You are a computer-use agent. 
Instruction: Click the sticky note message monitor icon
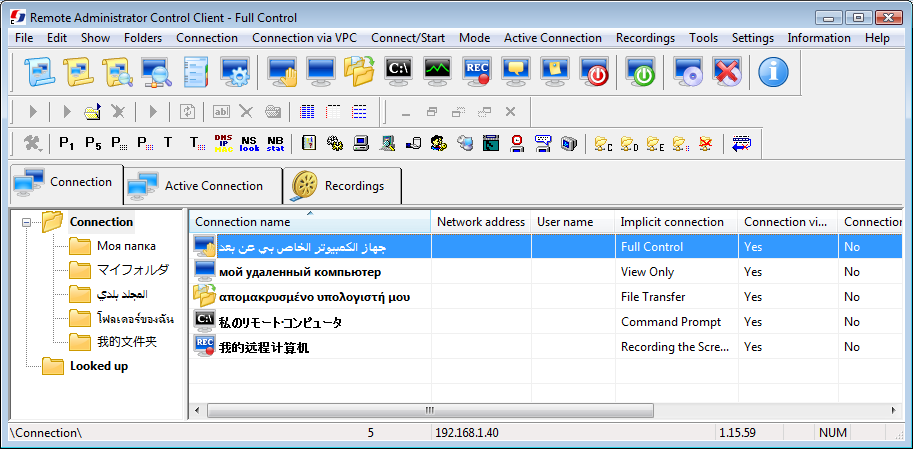pyautogui.click(x=555, y=72)
